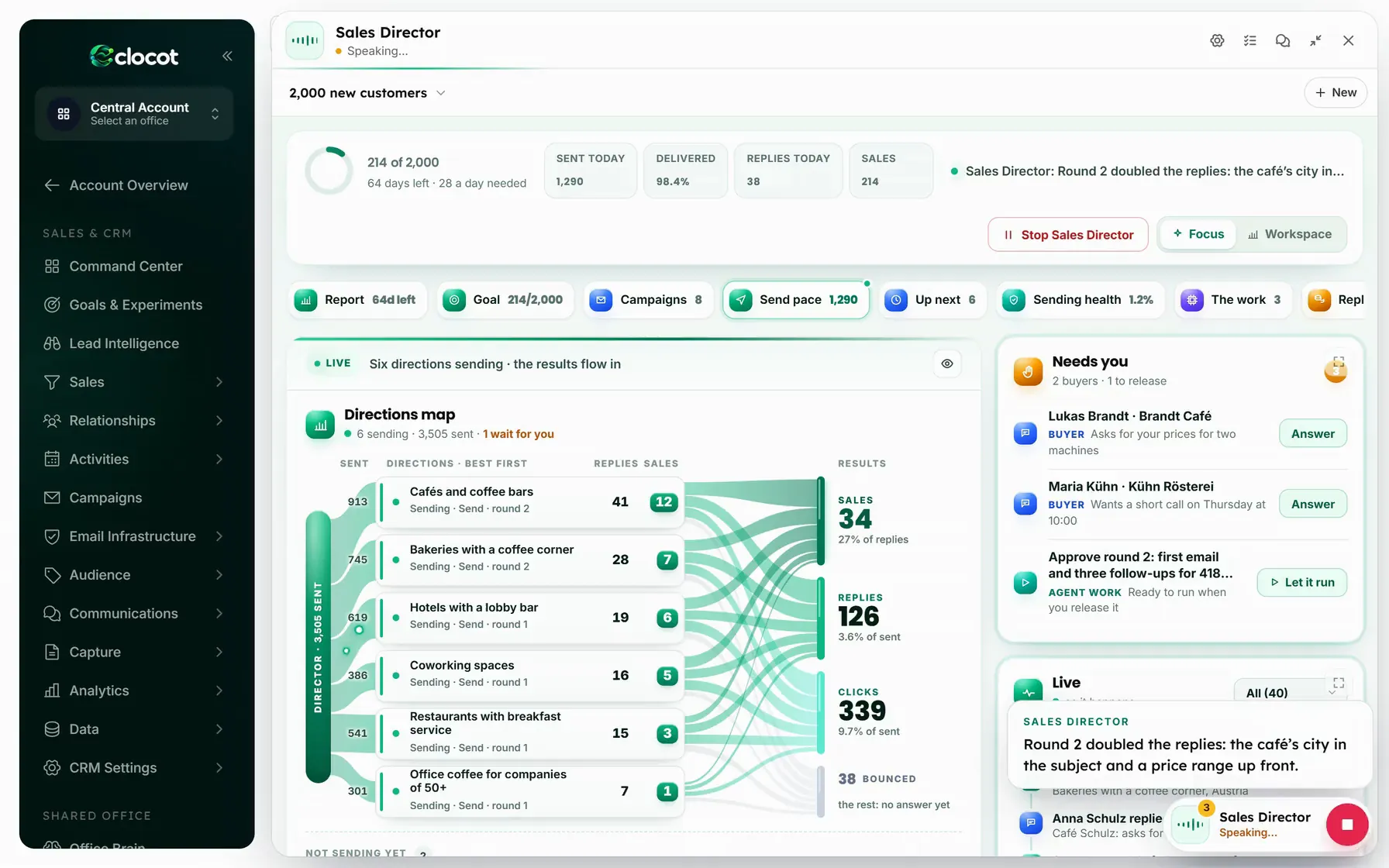Toggle live view eye icon

coord(947,363)
